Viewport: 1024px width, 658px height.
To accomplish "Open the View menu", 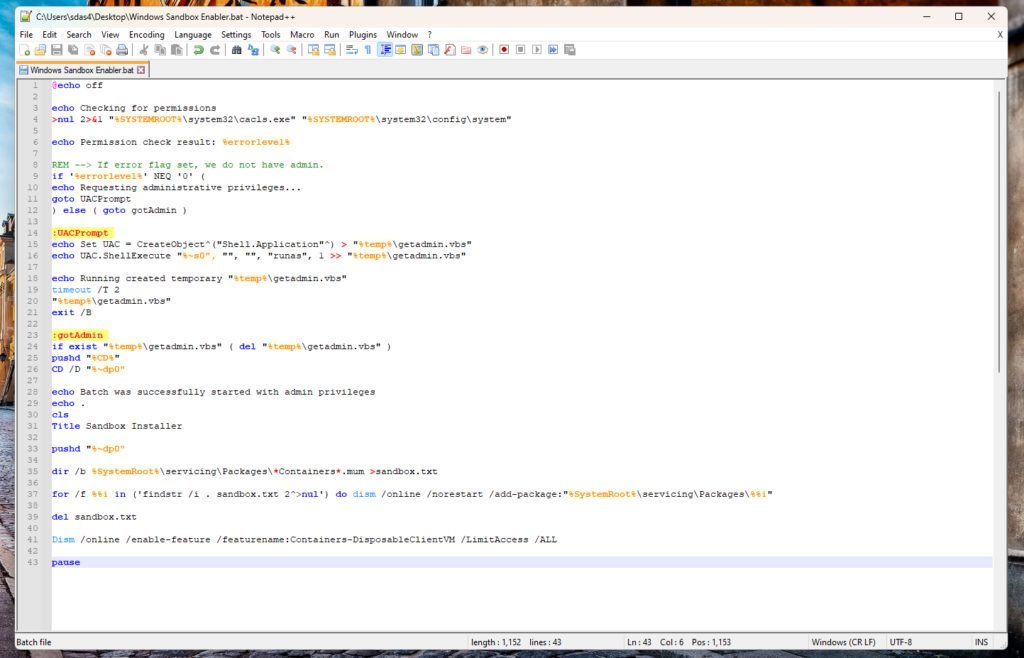I will click(110, 35).
